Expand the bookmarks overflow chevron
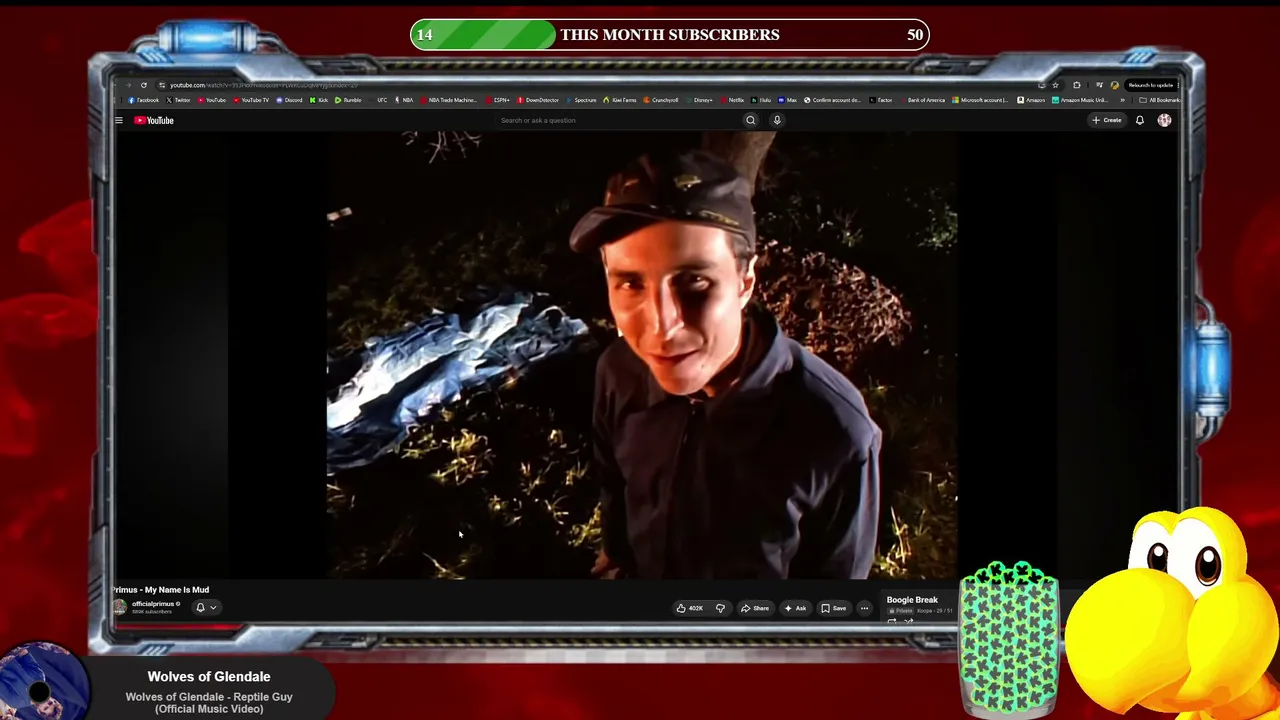This screenshot has width=1280, height=720. click(1123, 100)
